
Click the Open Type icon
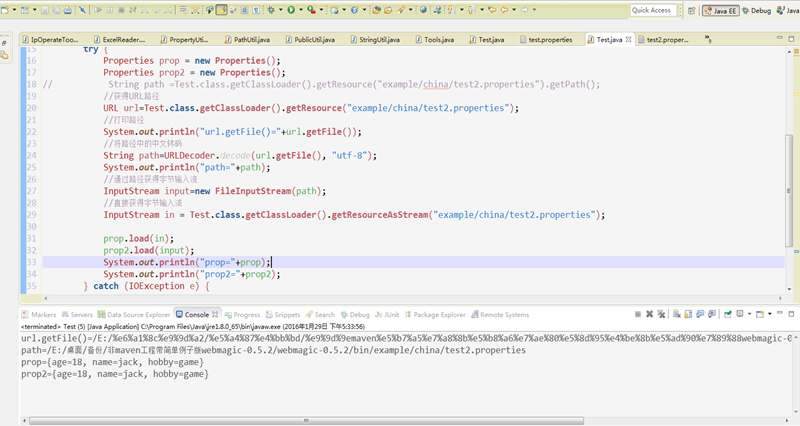point(376,10)
